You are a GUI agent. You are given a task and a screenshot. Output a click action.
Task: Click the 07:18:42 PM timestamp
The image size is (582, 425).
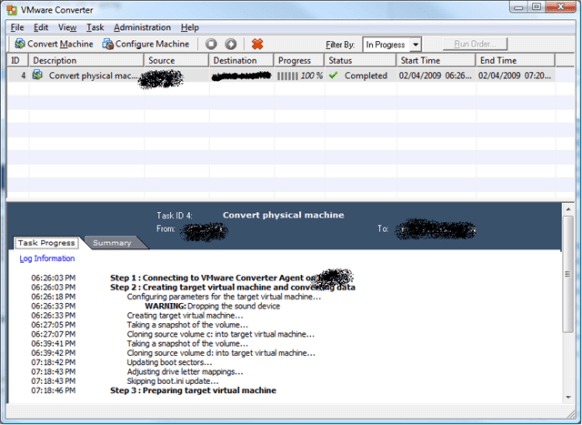[x=53, y=362]
